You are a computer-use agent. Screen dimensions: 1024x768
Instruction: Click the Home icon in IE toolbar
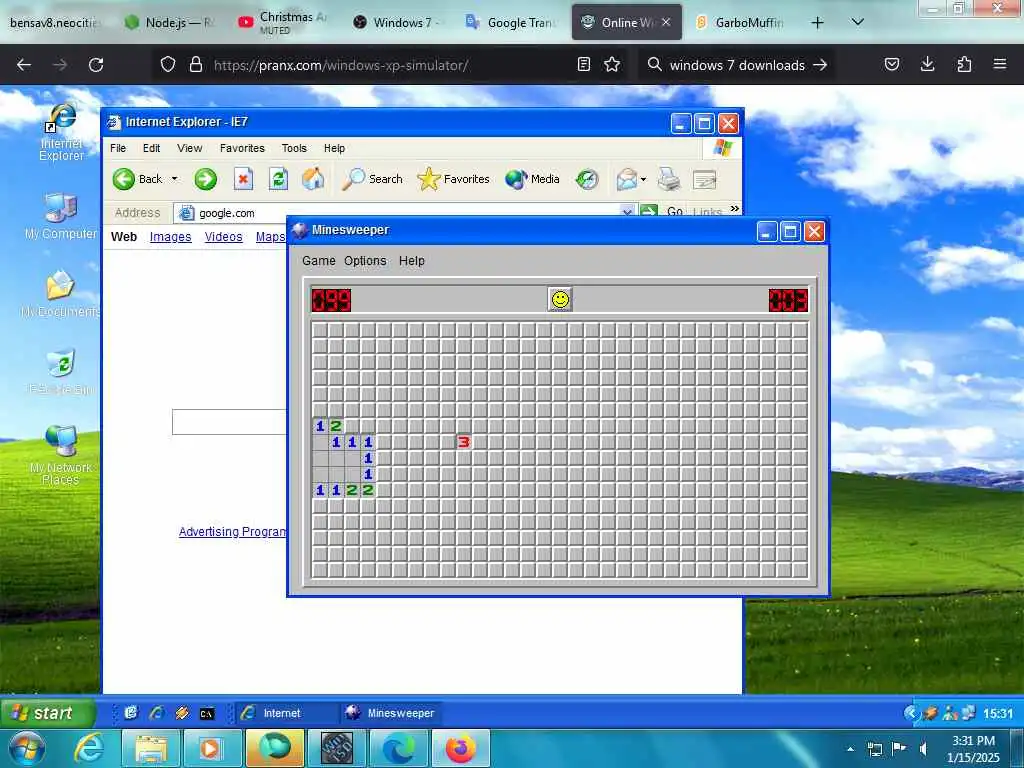(x=313, y=179)
